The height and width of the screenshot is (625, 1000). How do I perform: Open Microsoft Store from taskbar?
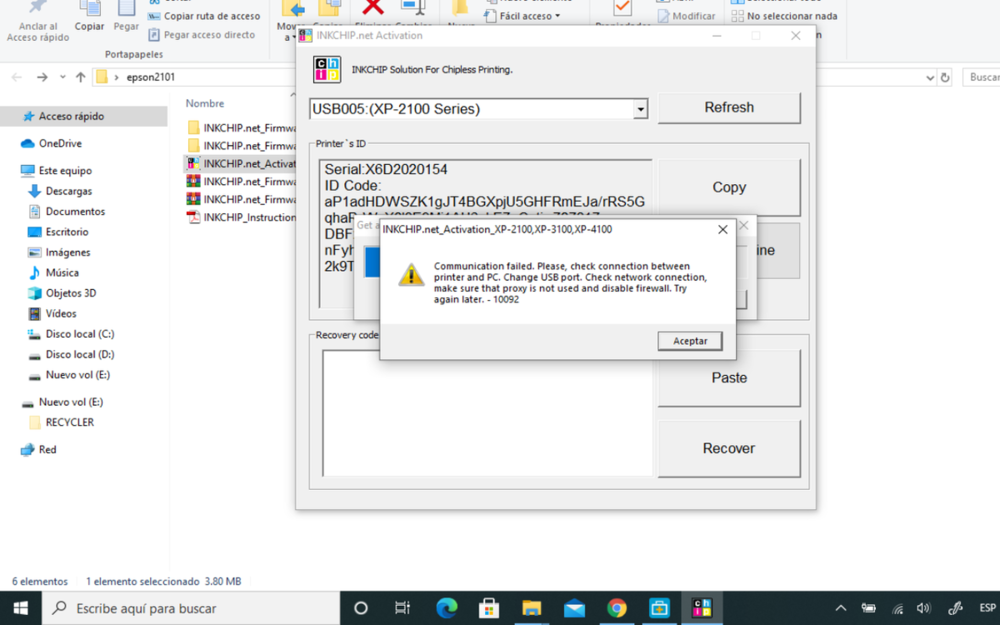click(x=489, y=608)
